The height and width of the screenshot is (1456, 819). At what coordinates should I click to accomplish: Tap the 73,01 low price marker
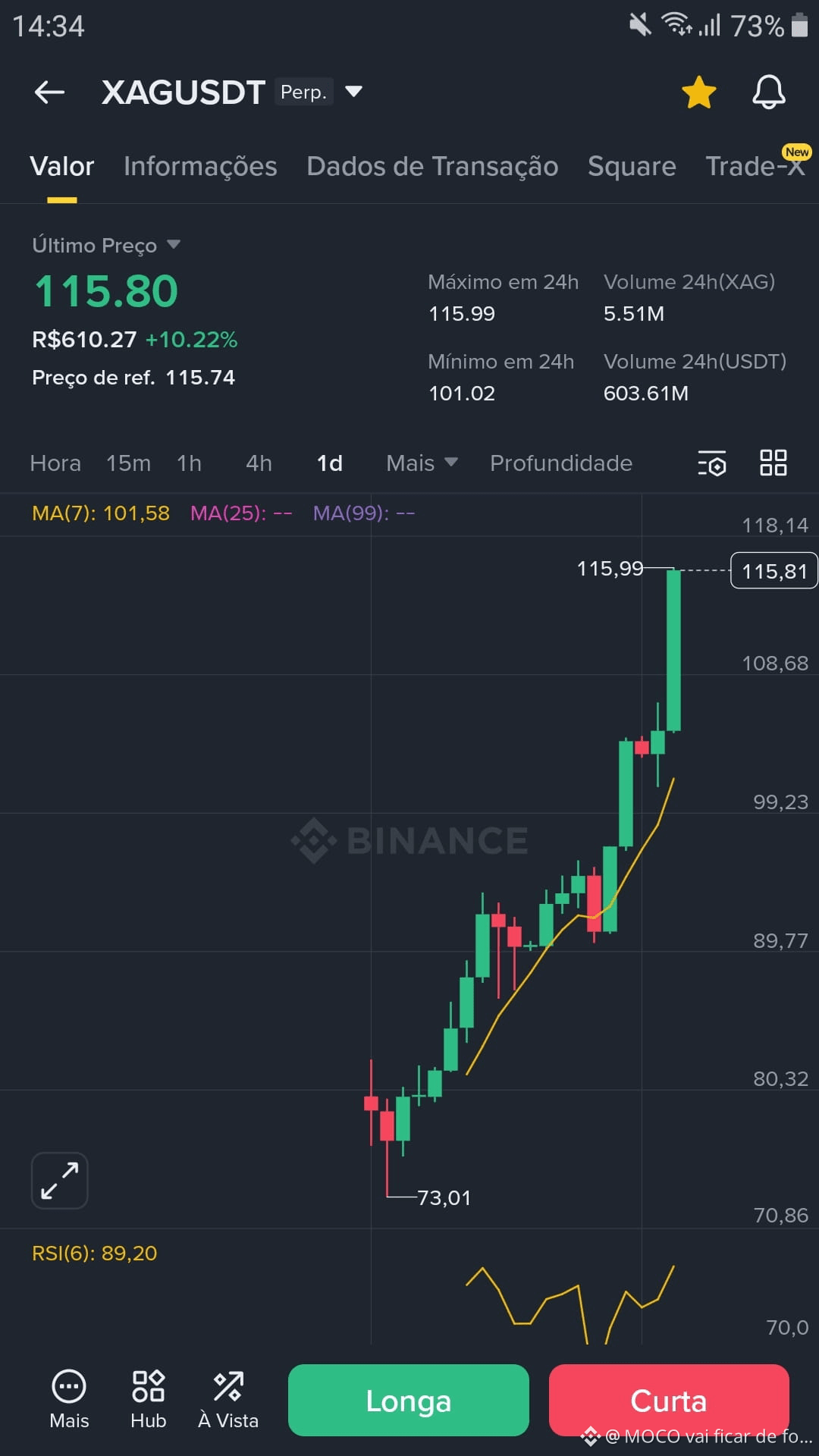pos(444,1197)
